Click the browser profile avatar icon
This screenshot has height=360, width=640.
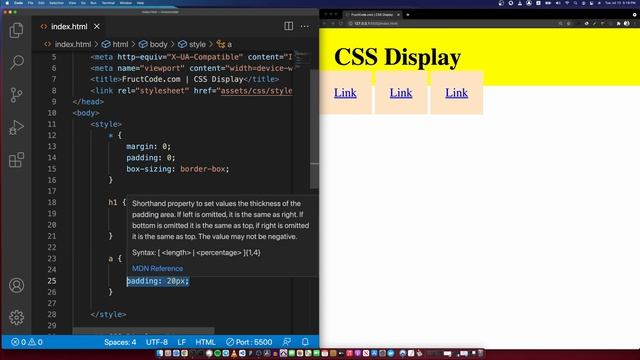627,24
